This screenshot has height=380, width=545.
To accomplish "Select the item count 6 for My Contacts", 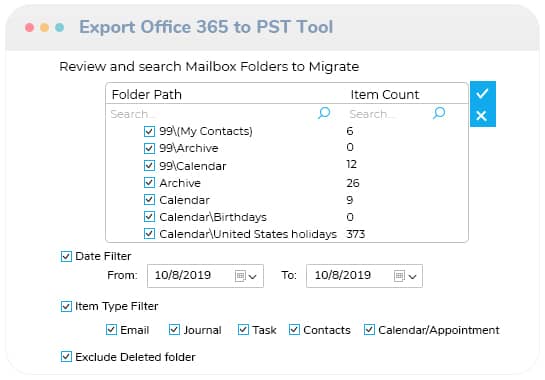I will click(350, 131).
